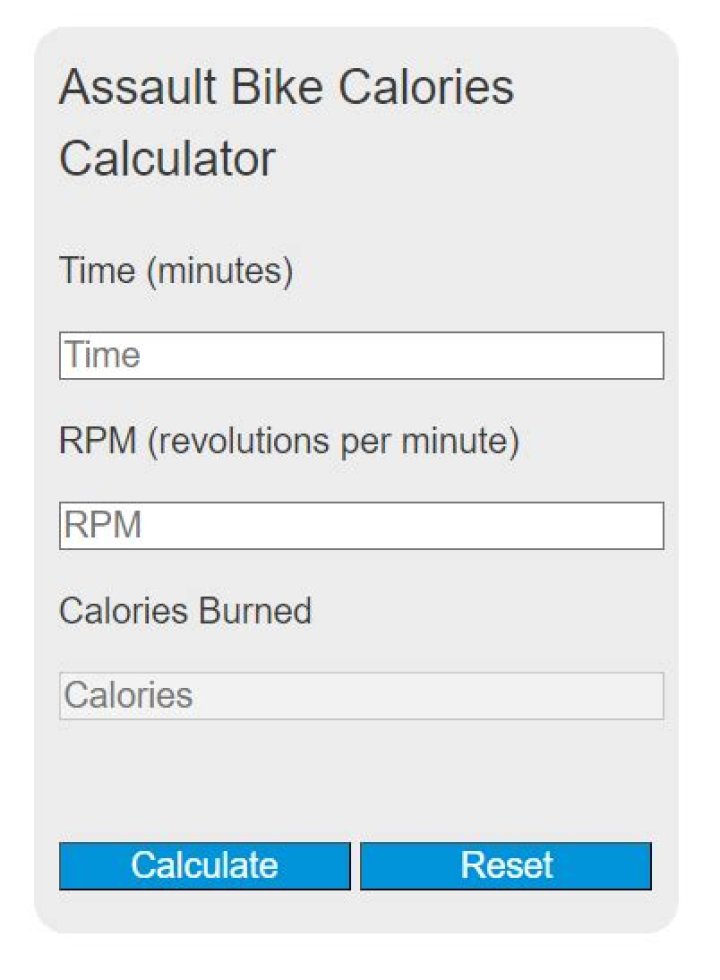Select the Calories output field
This screenshot has height=980, width=720.
[x=361, y=696]
